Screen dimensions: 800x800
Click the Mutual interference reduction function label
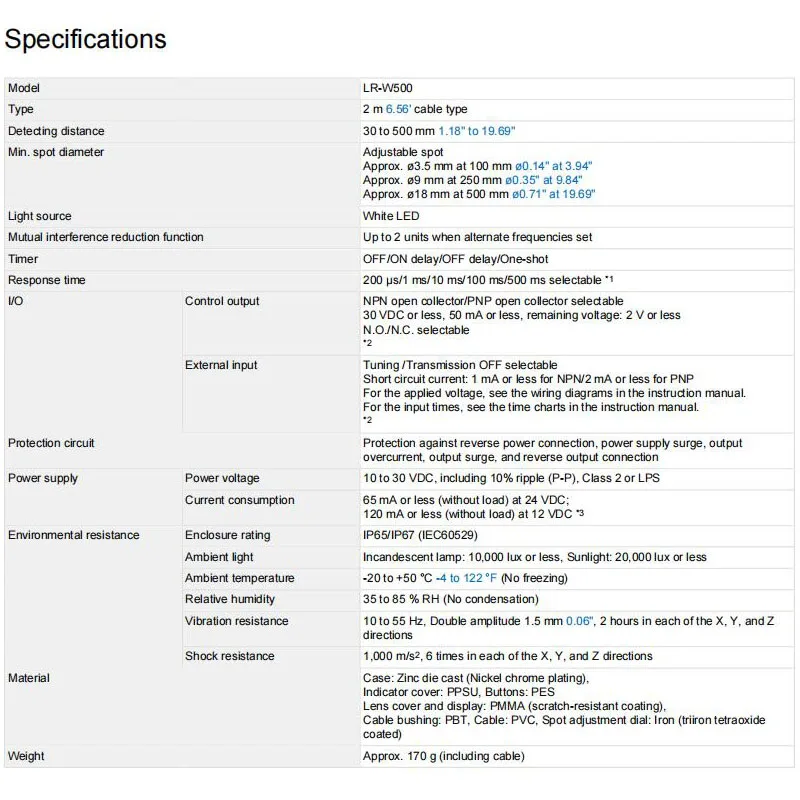pos(106,237)
